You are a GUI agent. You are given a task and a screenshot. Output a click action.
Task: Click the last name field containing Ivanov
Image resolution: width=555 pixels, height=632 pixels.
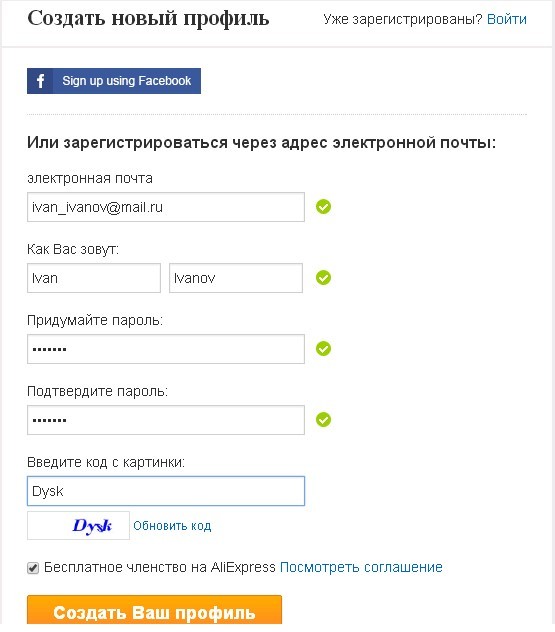tap(236, 278)
